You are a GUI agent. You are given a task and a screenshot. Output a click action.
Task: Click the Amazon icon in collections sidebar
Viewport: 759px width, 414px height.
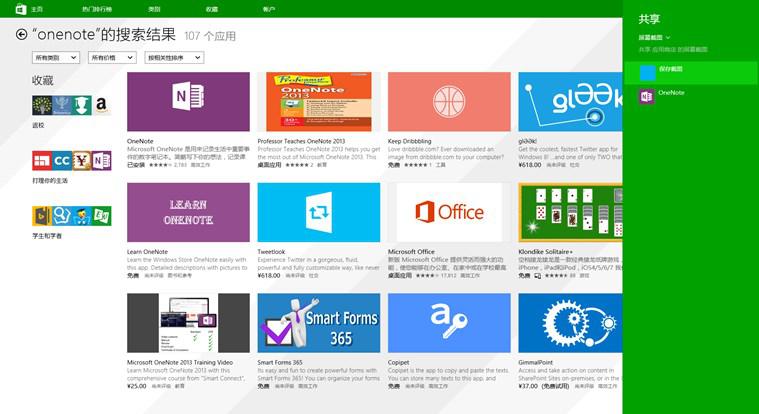(101, 105)
